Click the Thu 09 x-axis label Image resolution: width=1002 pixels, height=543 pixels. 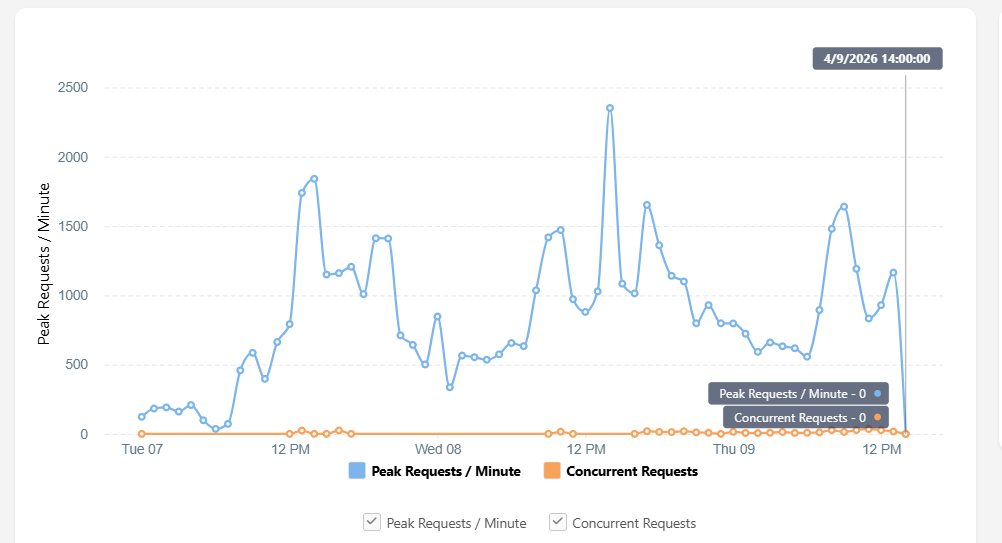pyautogui.click(x=734, y=449)
